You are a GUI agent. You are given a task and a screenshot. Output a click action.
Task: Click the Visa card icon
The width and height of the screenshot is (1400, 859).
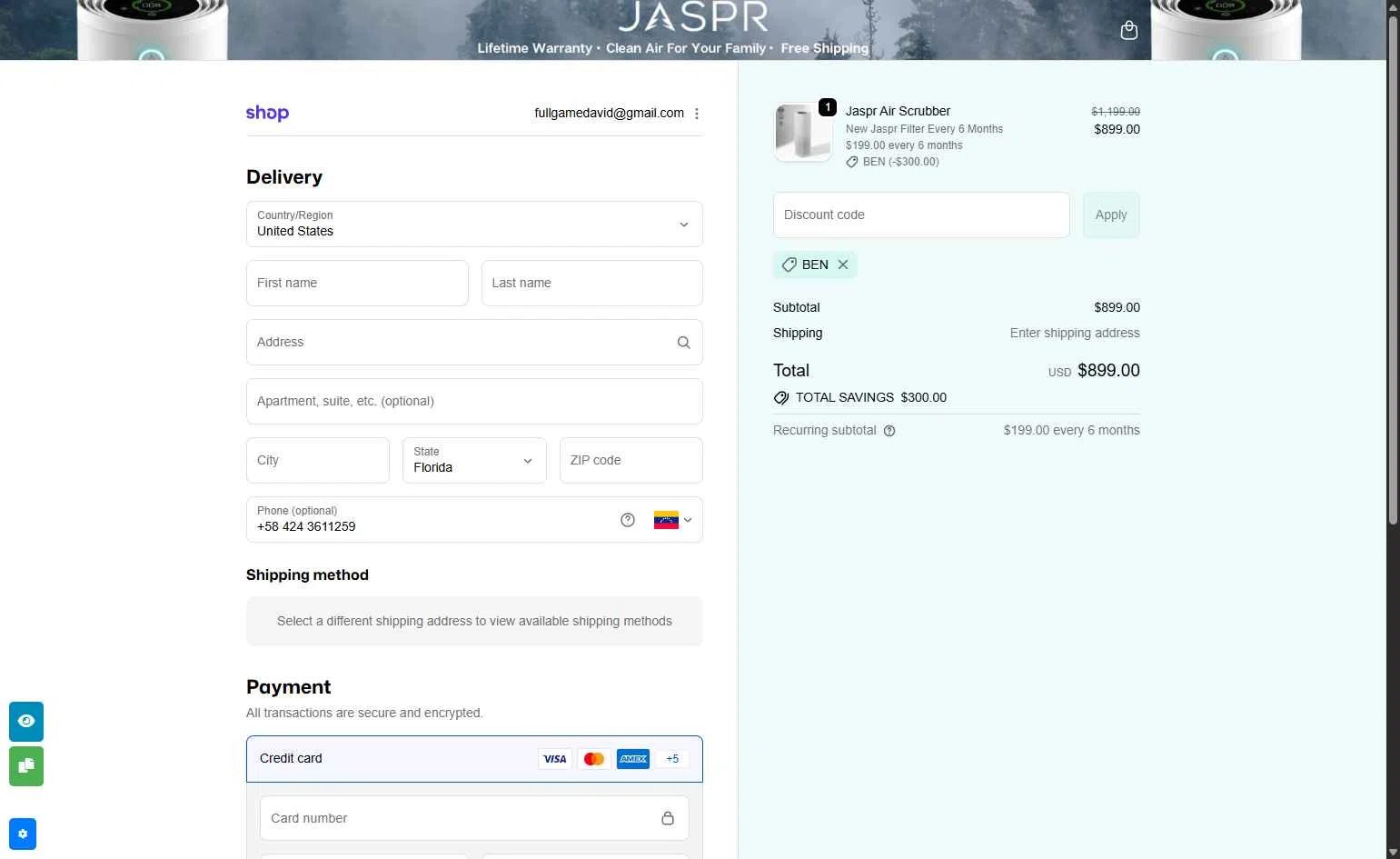(x=555, y=759)
